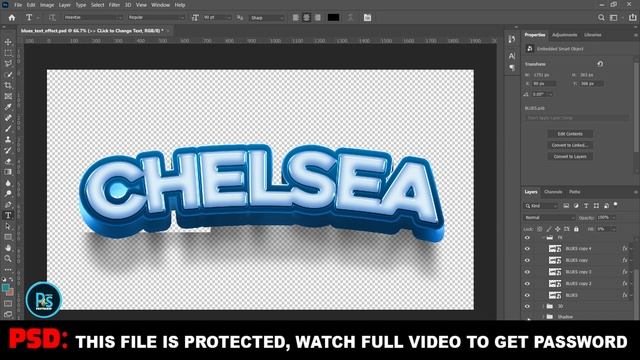640x360 pixels.
Task: Click the rotation angle field
Action: click(x=542, y=94)
